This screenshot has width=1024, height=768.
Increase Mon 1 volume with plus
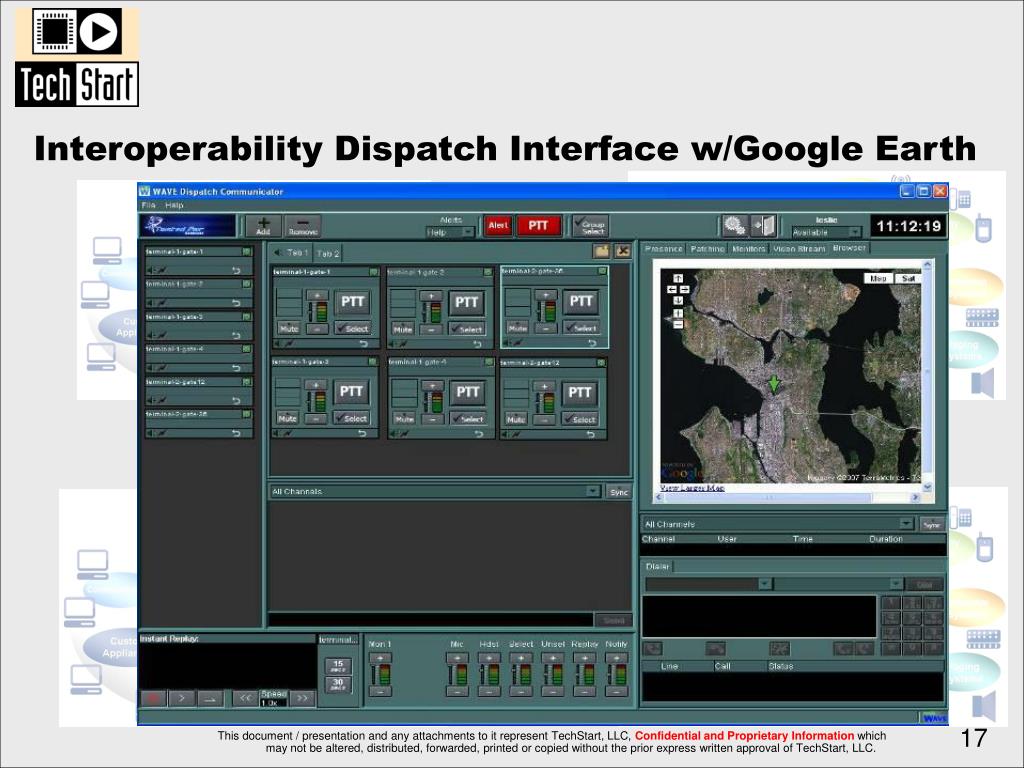[380, 658]
